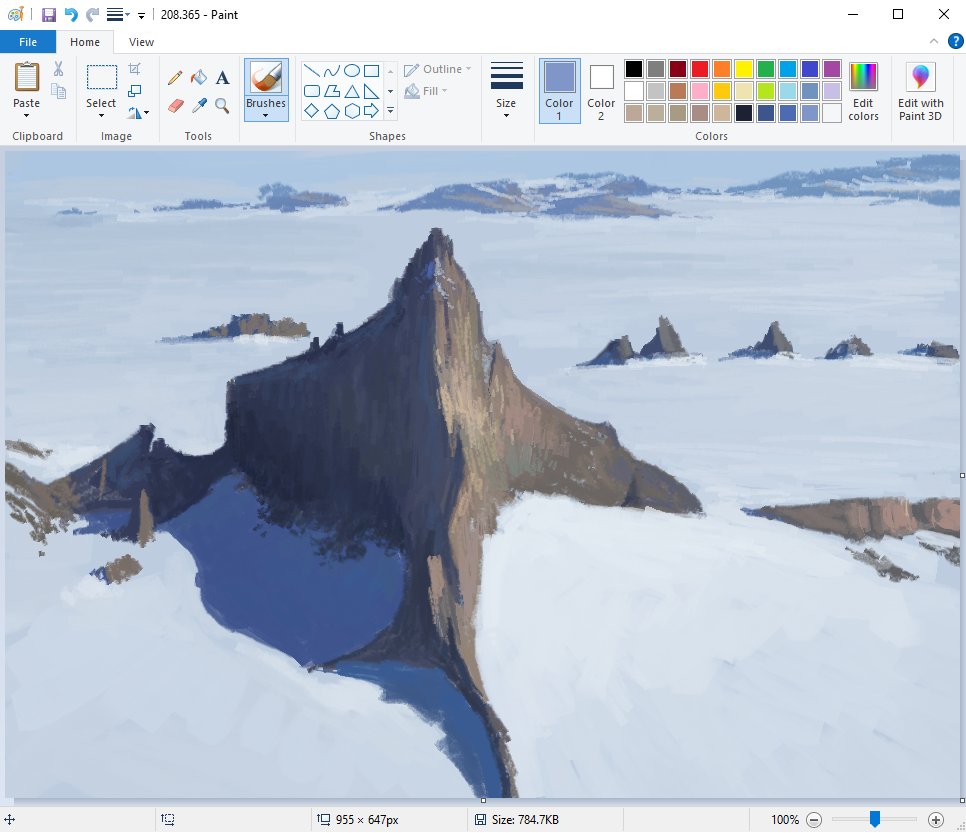Open the Size thickness dropdown
Image resolution: width=966 pixels, height=833 pixels.
click(506, 90)
